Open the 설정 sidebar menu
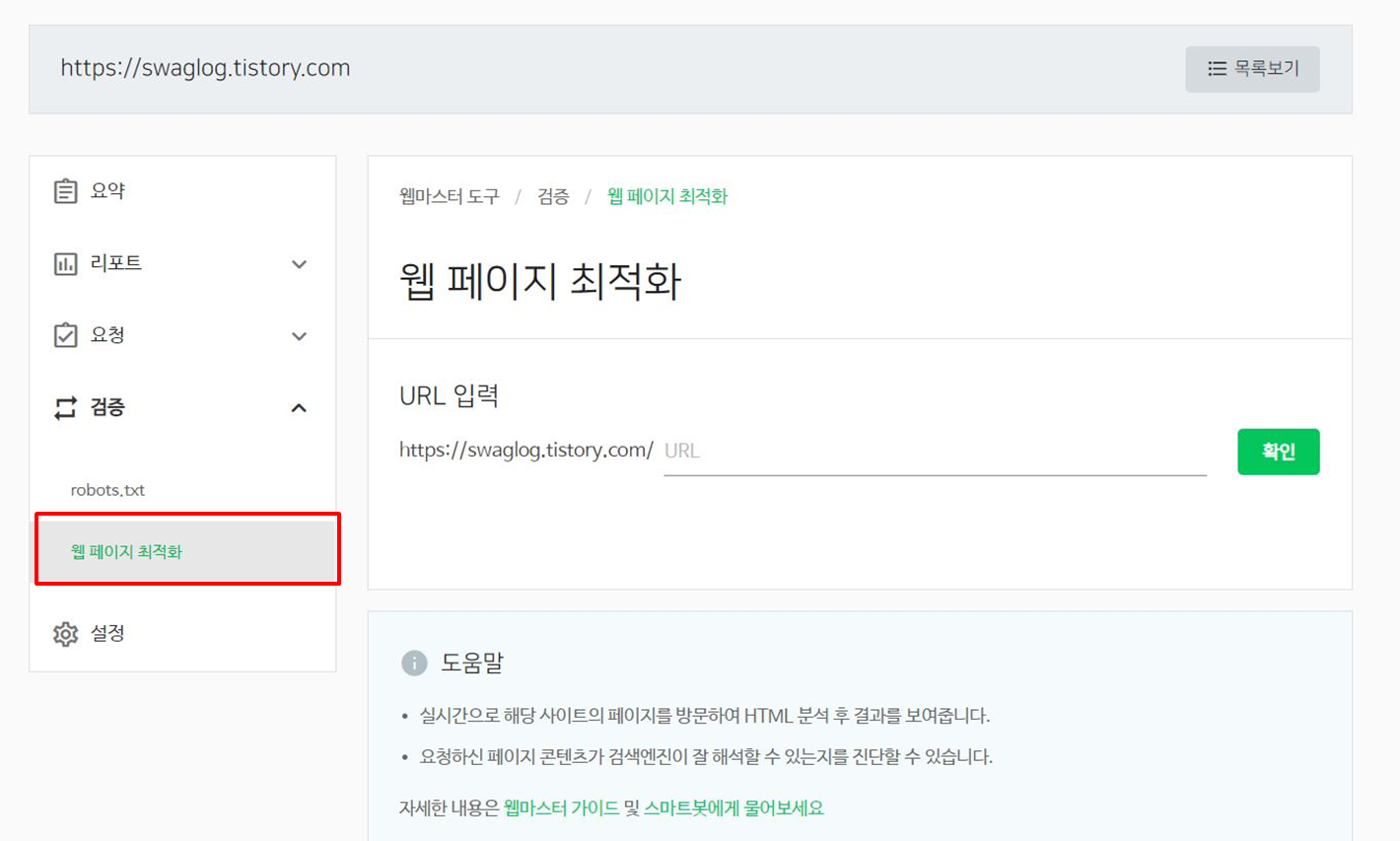Screen dimensions: 1400x841 [x=182, y=633]
